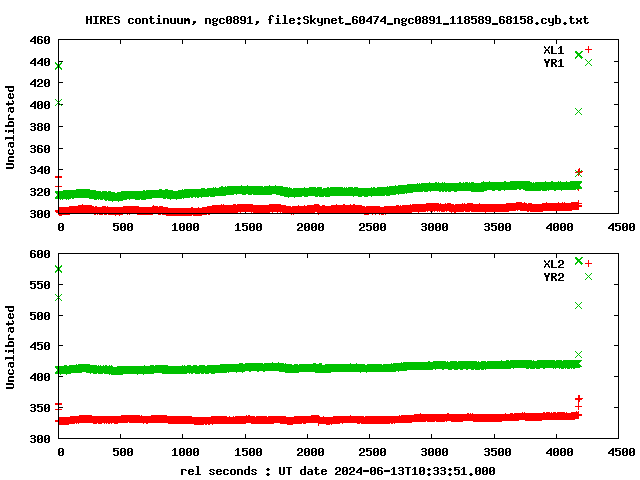Click the 340 y-axis tick label

(x=40, y=170)
